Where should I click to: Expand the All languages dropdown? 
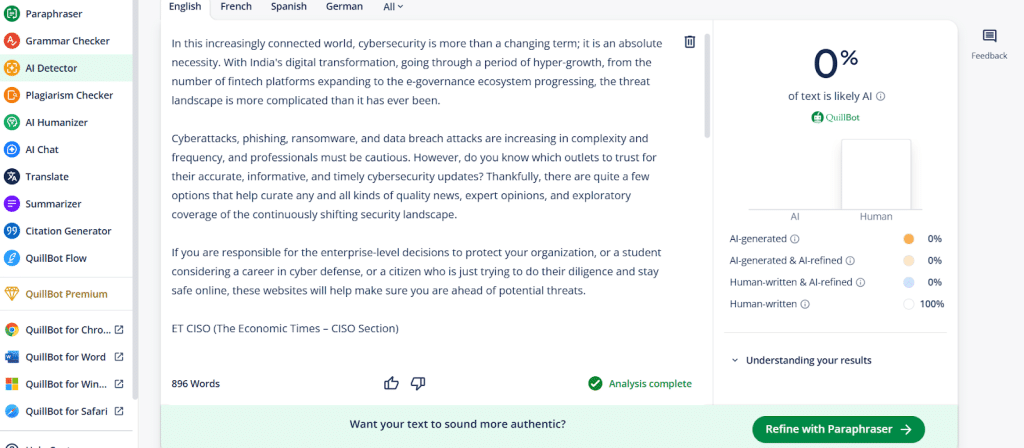(393, 7)
